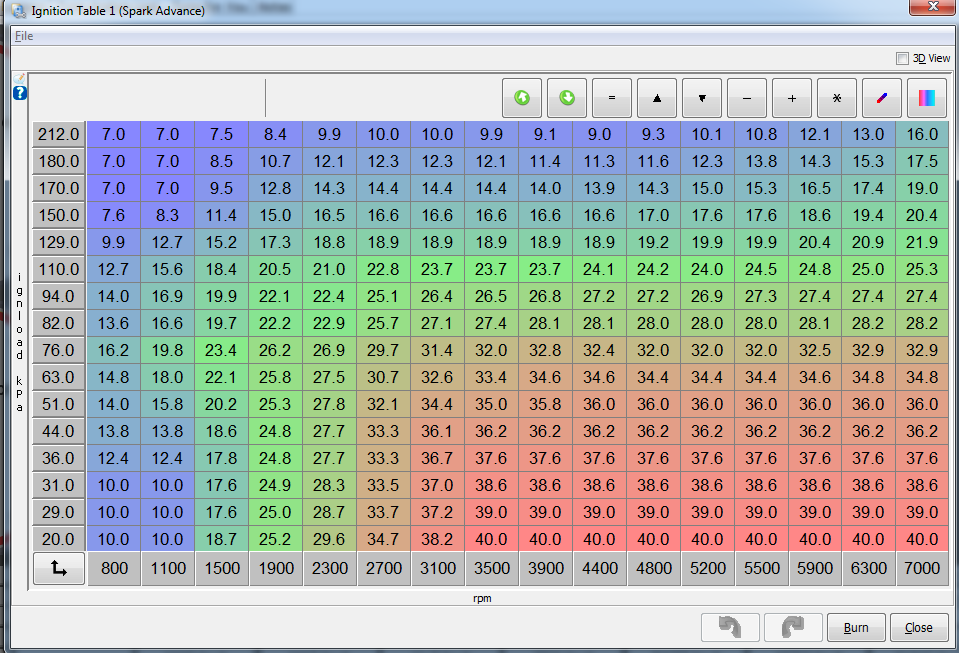Select the 110.0 kPa row header
The width and height of the screenshot is (959, 653).
click(59, 269)
